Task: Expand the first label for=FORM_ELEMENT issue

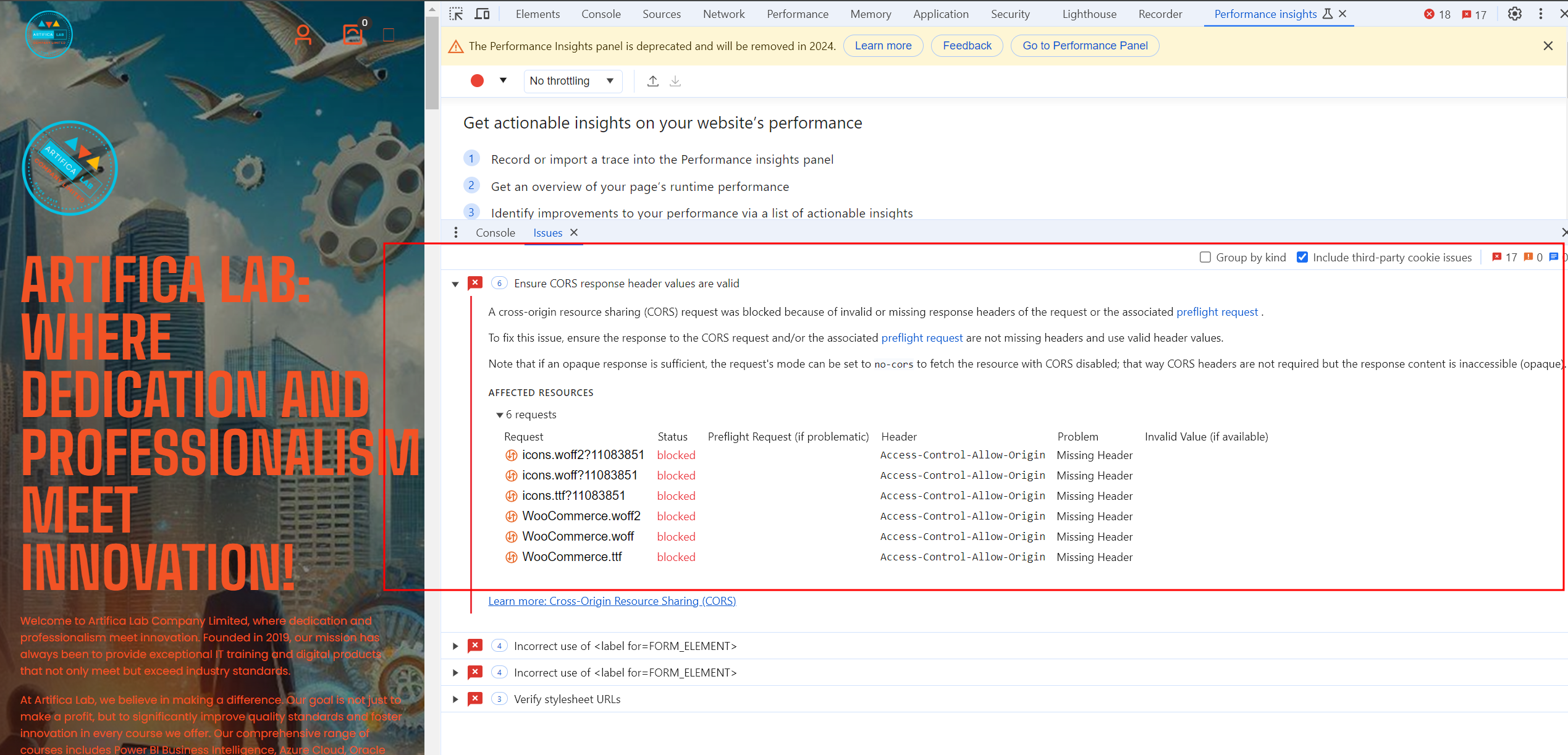Action: pos(455,646)
